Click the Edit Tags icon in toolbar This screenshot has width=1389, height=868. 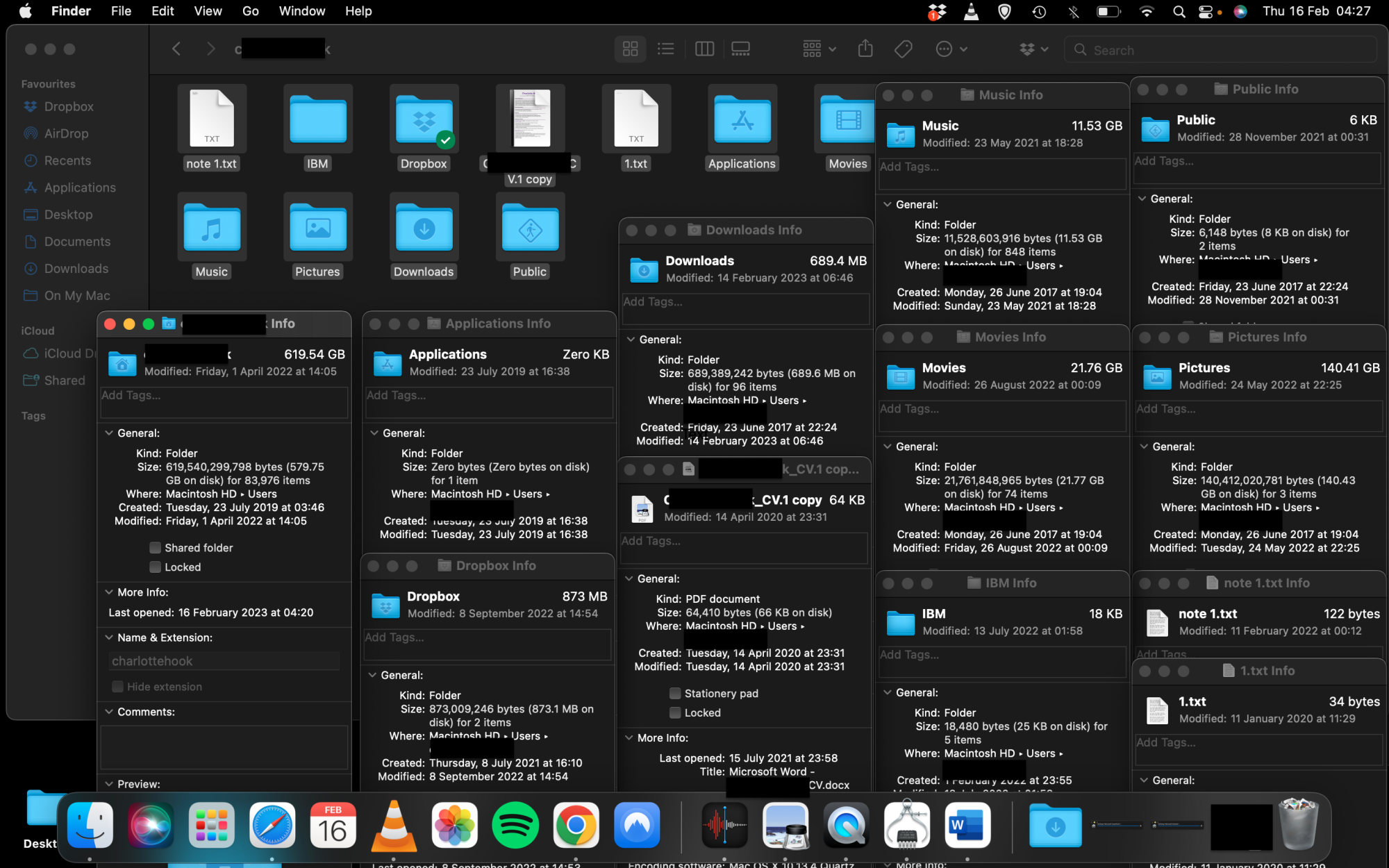[x=903, y=49]
